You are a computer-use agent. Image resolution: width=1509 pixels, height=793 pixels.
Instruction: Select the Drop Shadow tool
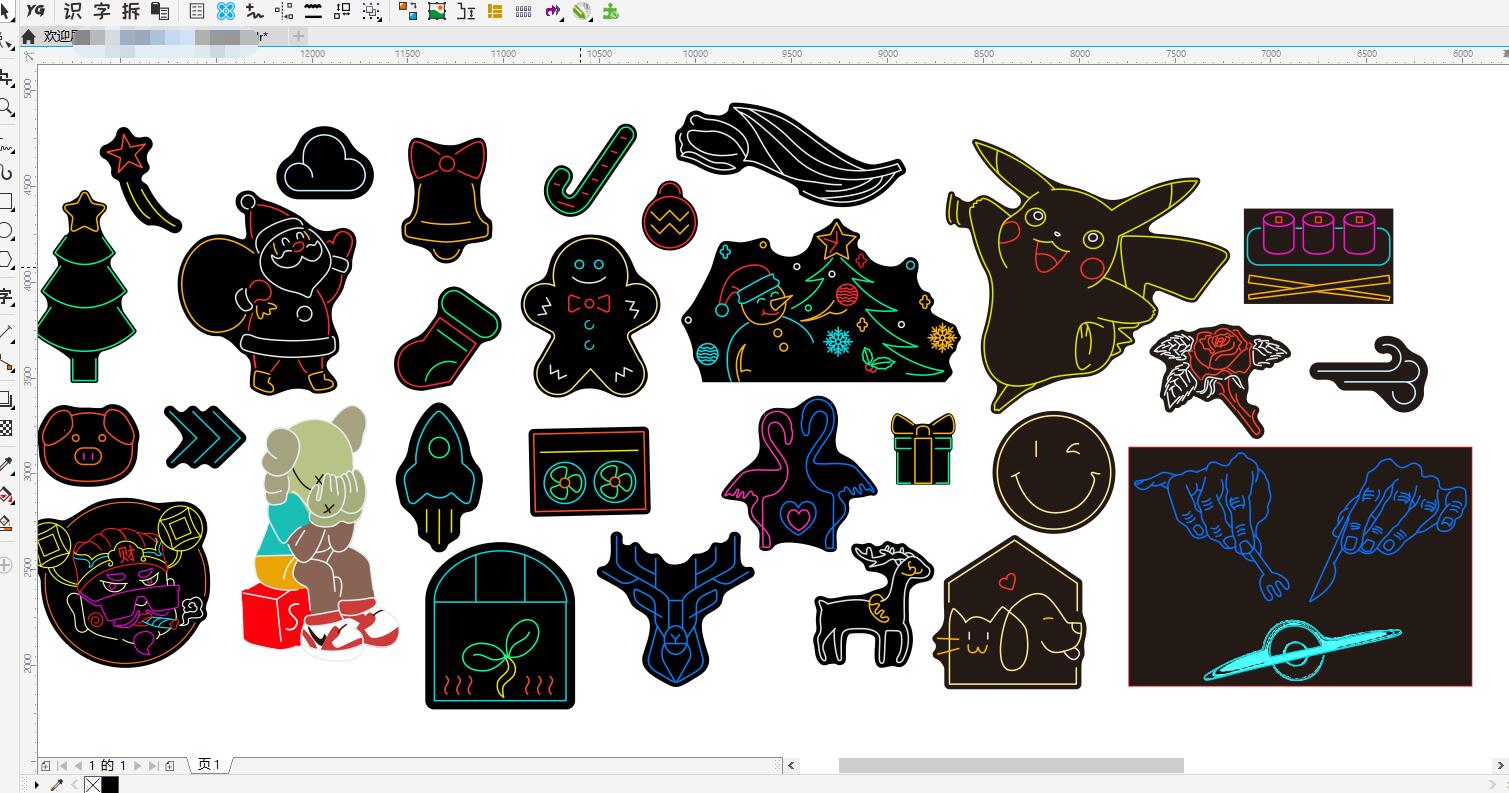point(7,399)
